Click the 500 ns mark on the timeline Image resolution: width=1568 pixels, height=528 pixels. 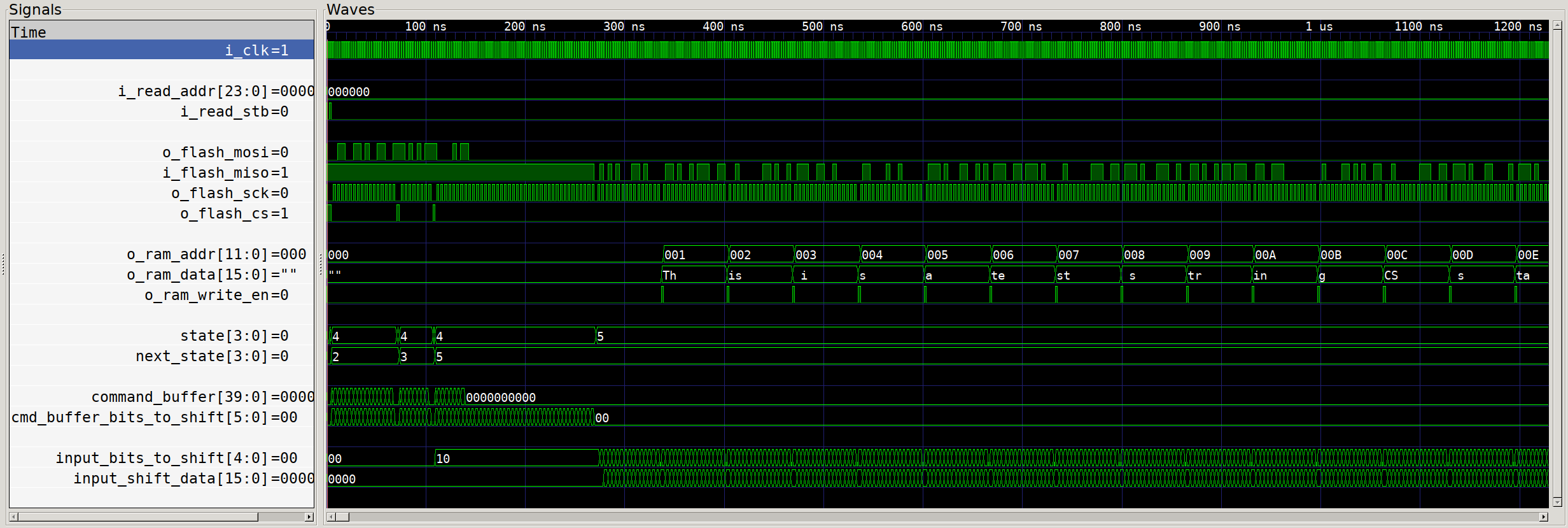823,27
